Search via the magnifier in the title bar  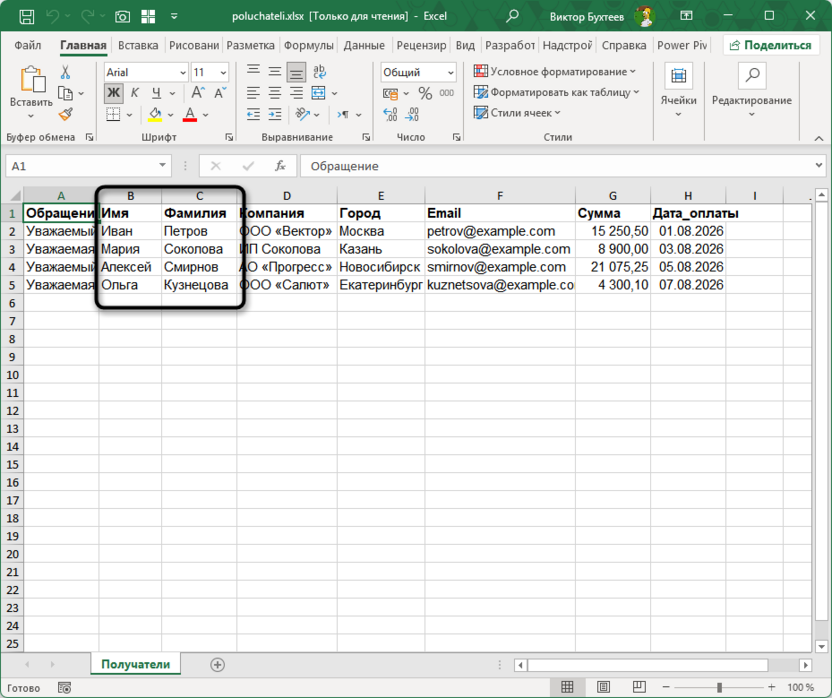[x=512, y=16]
